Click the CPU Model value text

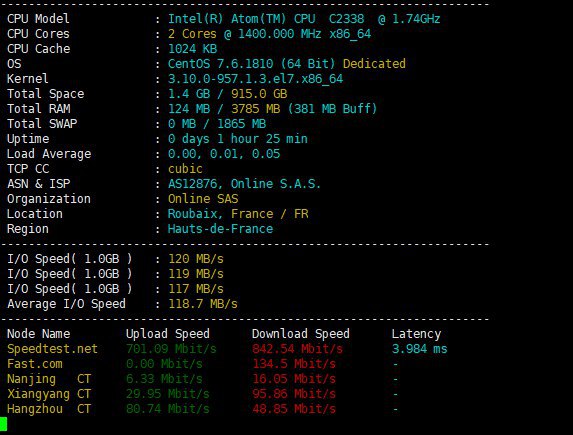(x=304, y=19)
